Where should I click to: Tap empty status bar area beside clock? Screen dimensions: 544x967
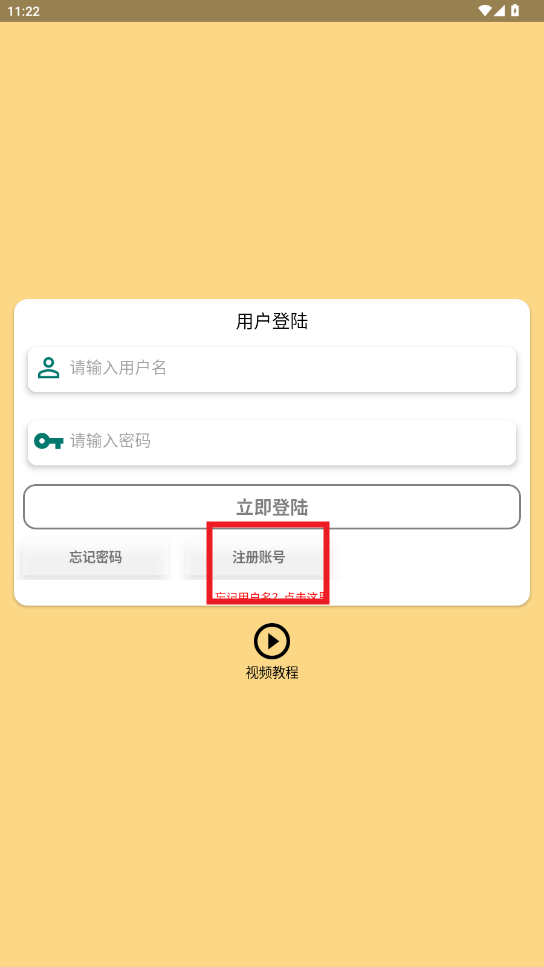247,11
